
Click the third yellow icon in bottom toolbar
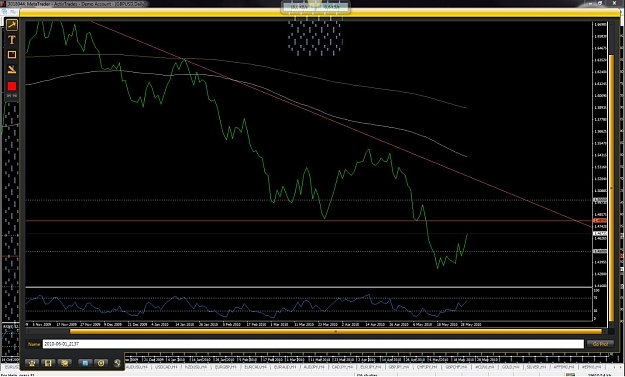65,363
